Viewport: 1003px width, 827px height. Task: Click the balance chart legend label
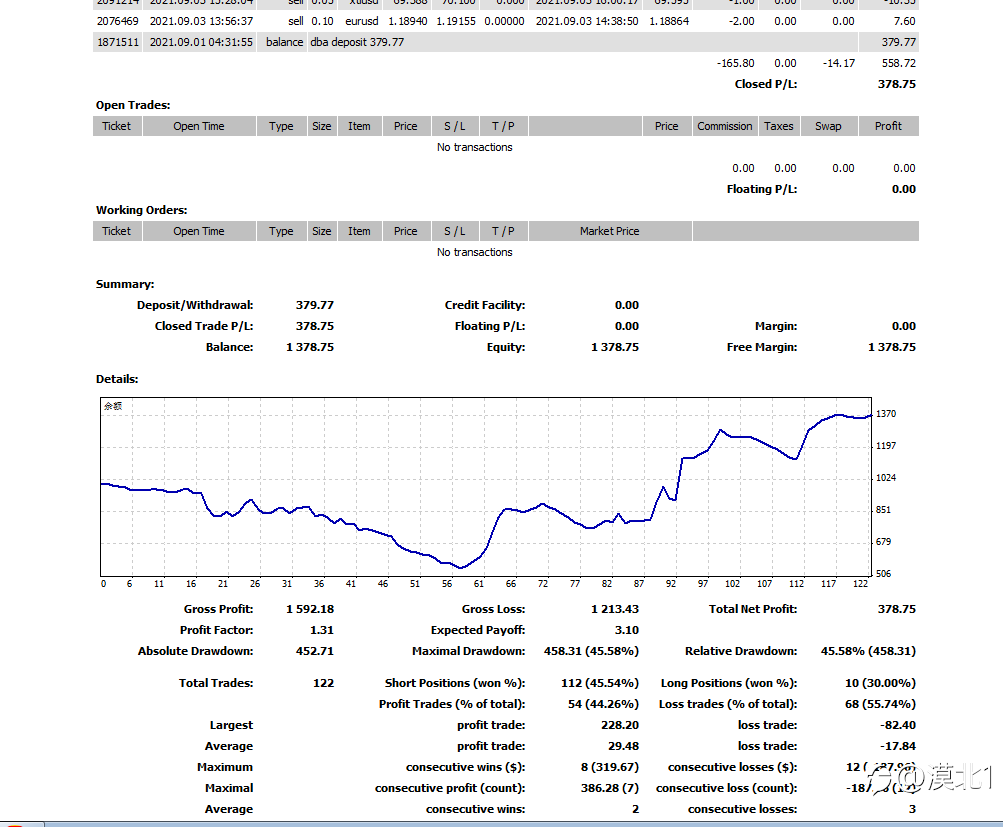pos(113,406)
